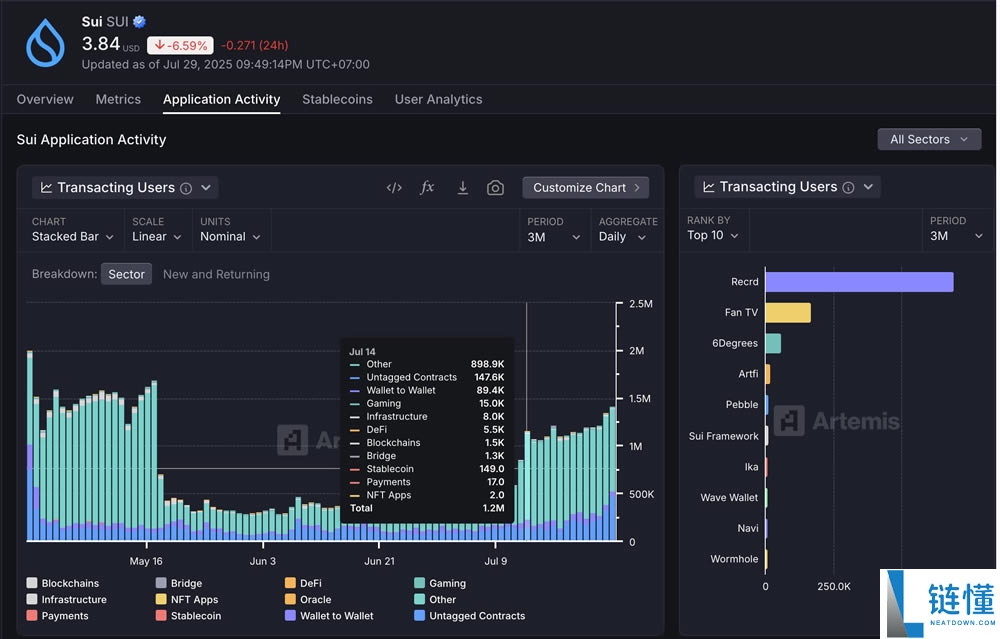1000x639 pixels.
Task: Click the fx formula icon
Action: (x=427, y=188)
